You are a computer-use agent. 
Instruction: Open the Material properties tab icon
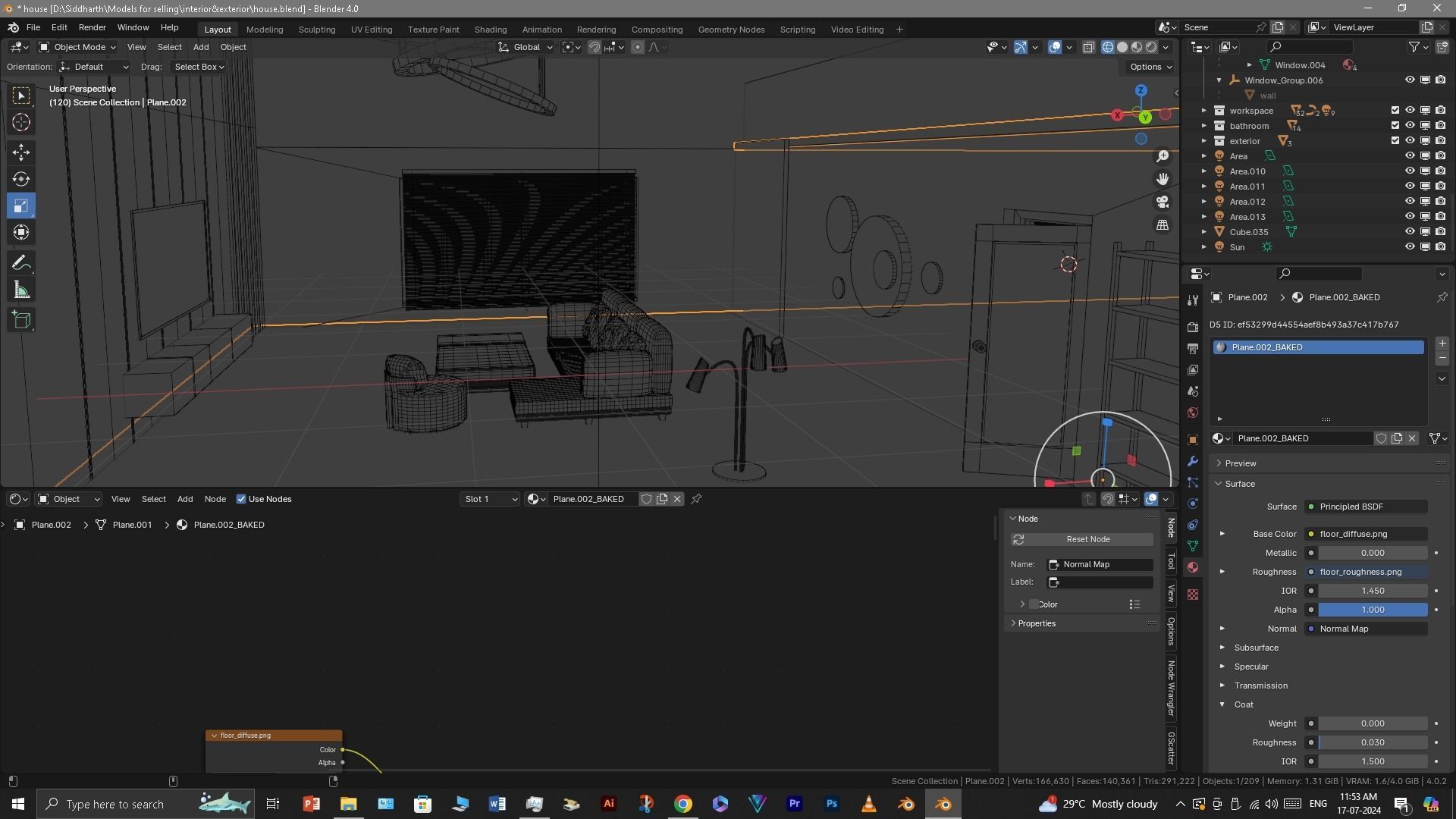coord(1193,568)
